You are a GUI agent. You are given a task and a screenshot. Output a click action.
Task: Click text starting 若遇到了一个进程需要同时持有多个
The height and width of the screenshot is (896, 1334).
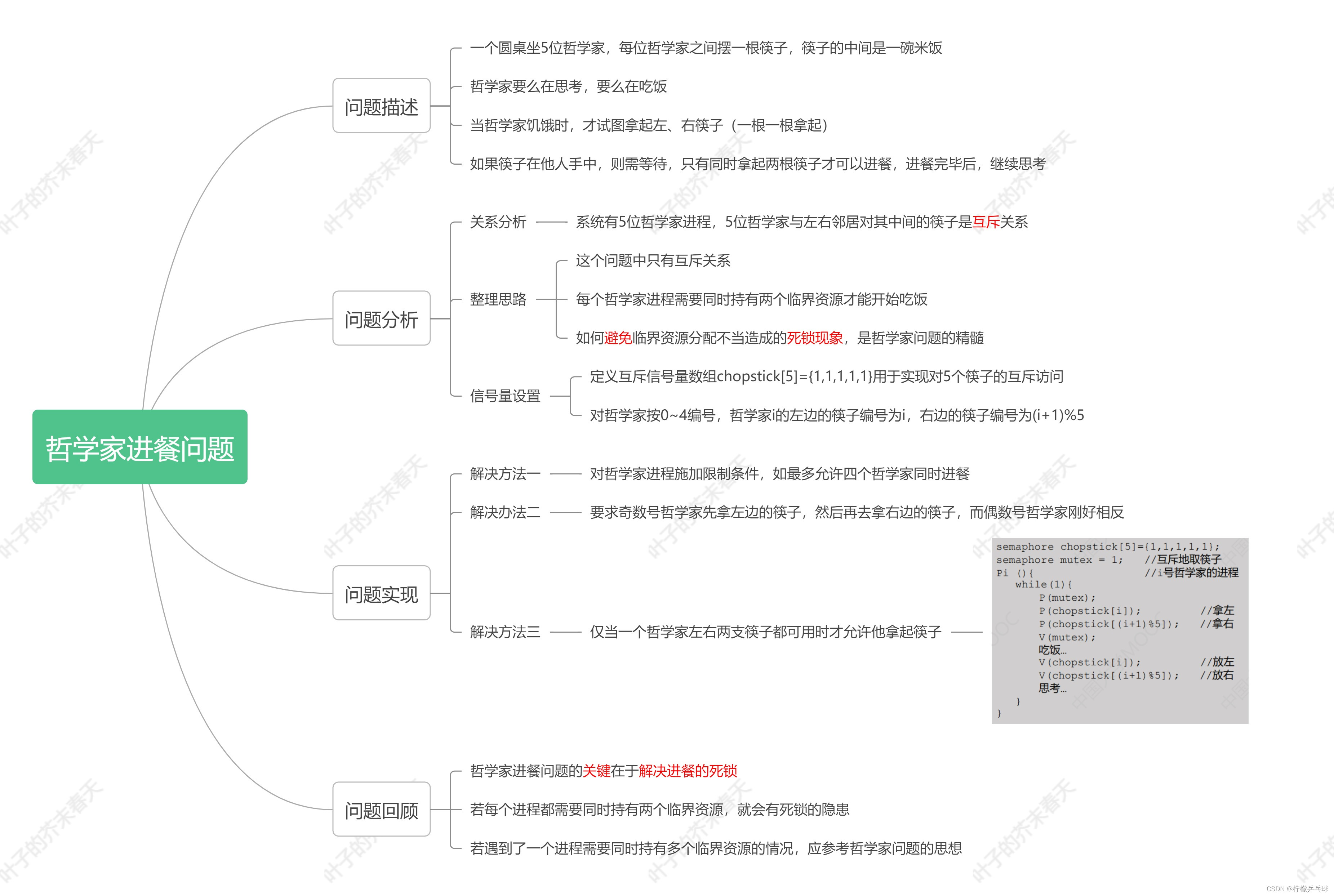pos(716,848)
